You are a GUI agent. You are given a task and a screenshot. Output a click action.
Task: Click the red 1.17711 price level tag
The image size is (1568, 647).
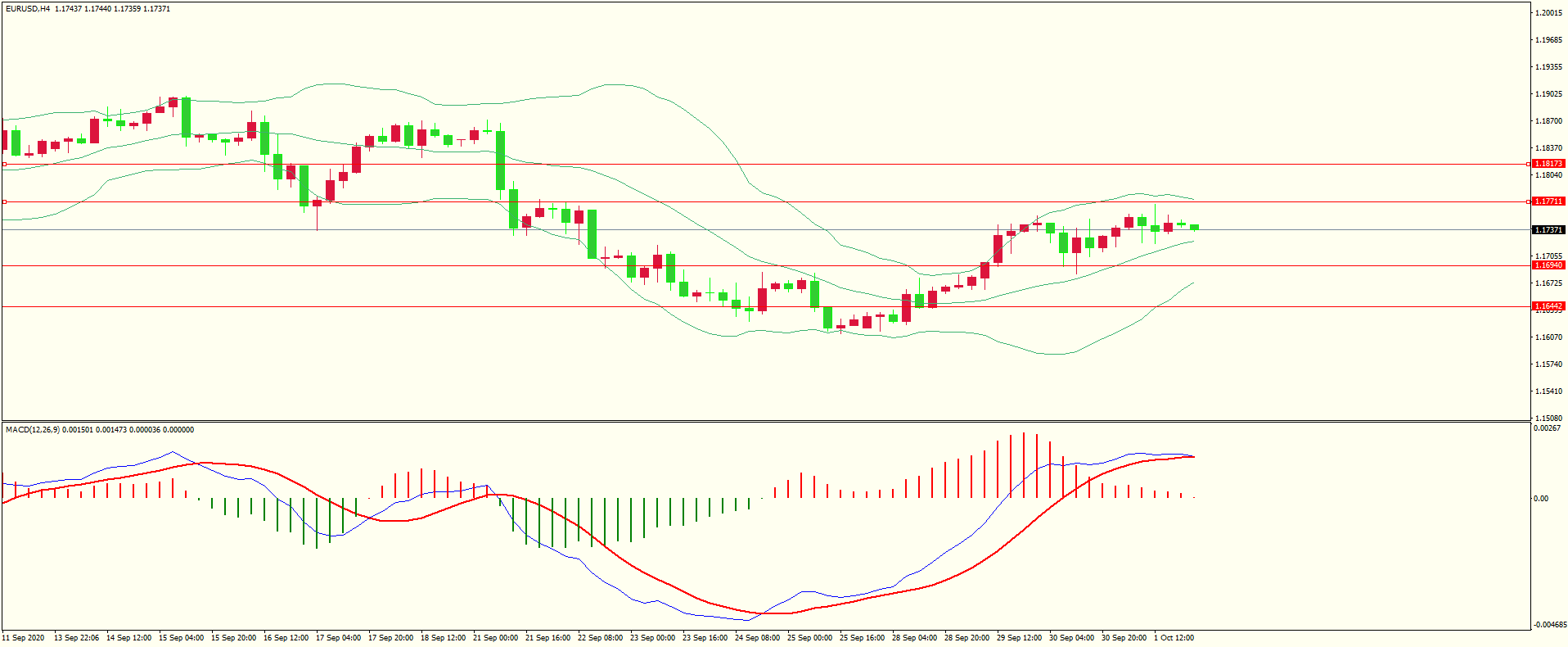1548,201
